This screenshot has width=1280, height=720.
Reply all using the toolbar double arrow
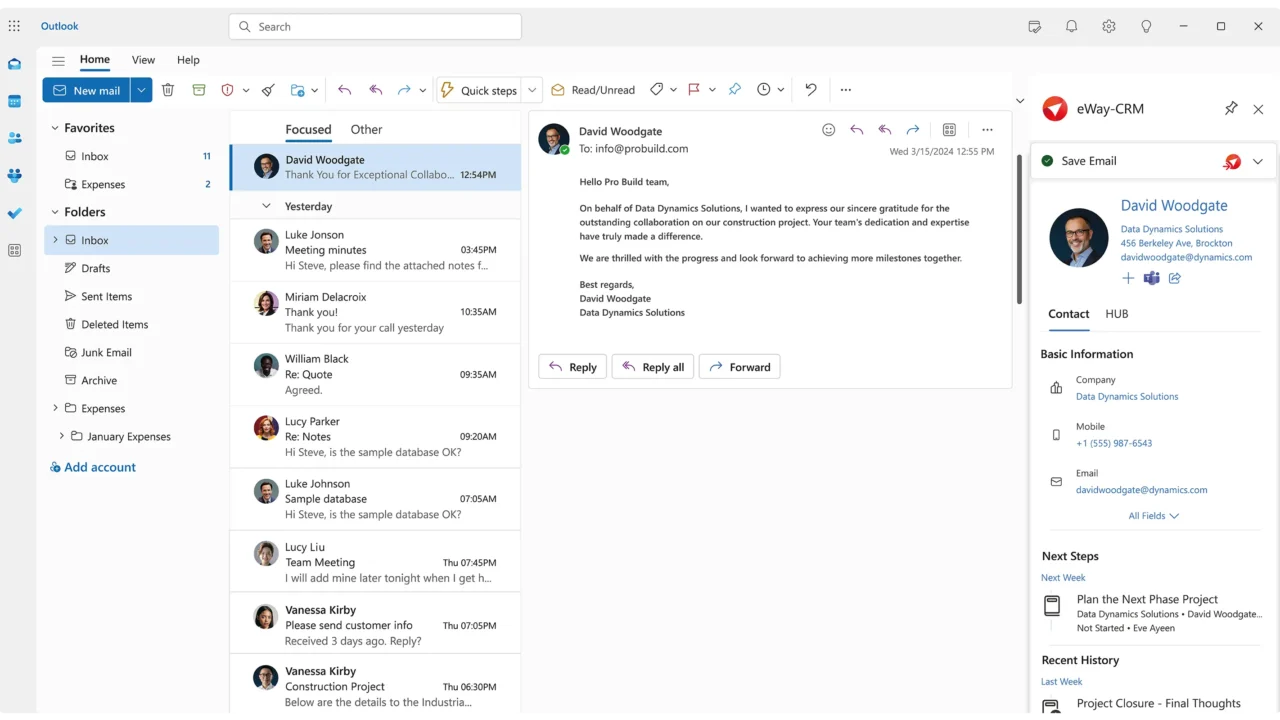(376, 90)
